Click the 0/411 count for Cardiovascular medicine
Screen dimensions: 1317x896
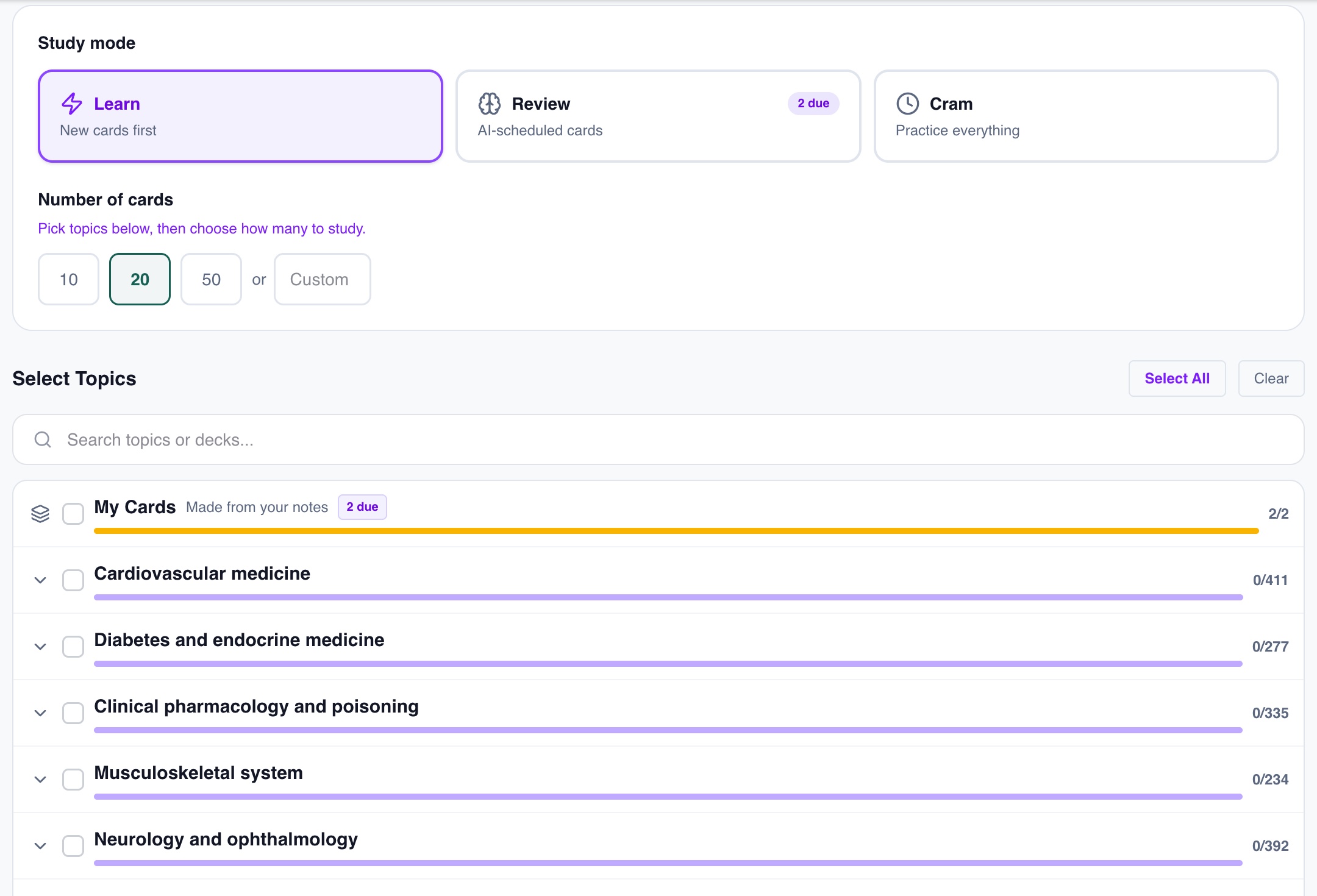(x=1271, y=580)
